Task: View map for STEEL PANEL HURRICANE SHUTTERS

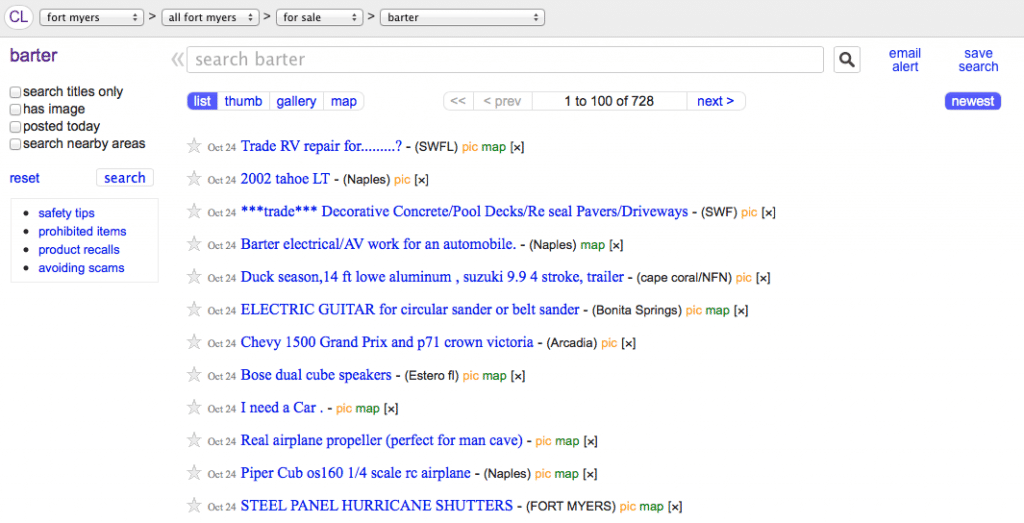Action: coord(652,507)
